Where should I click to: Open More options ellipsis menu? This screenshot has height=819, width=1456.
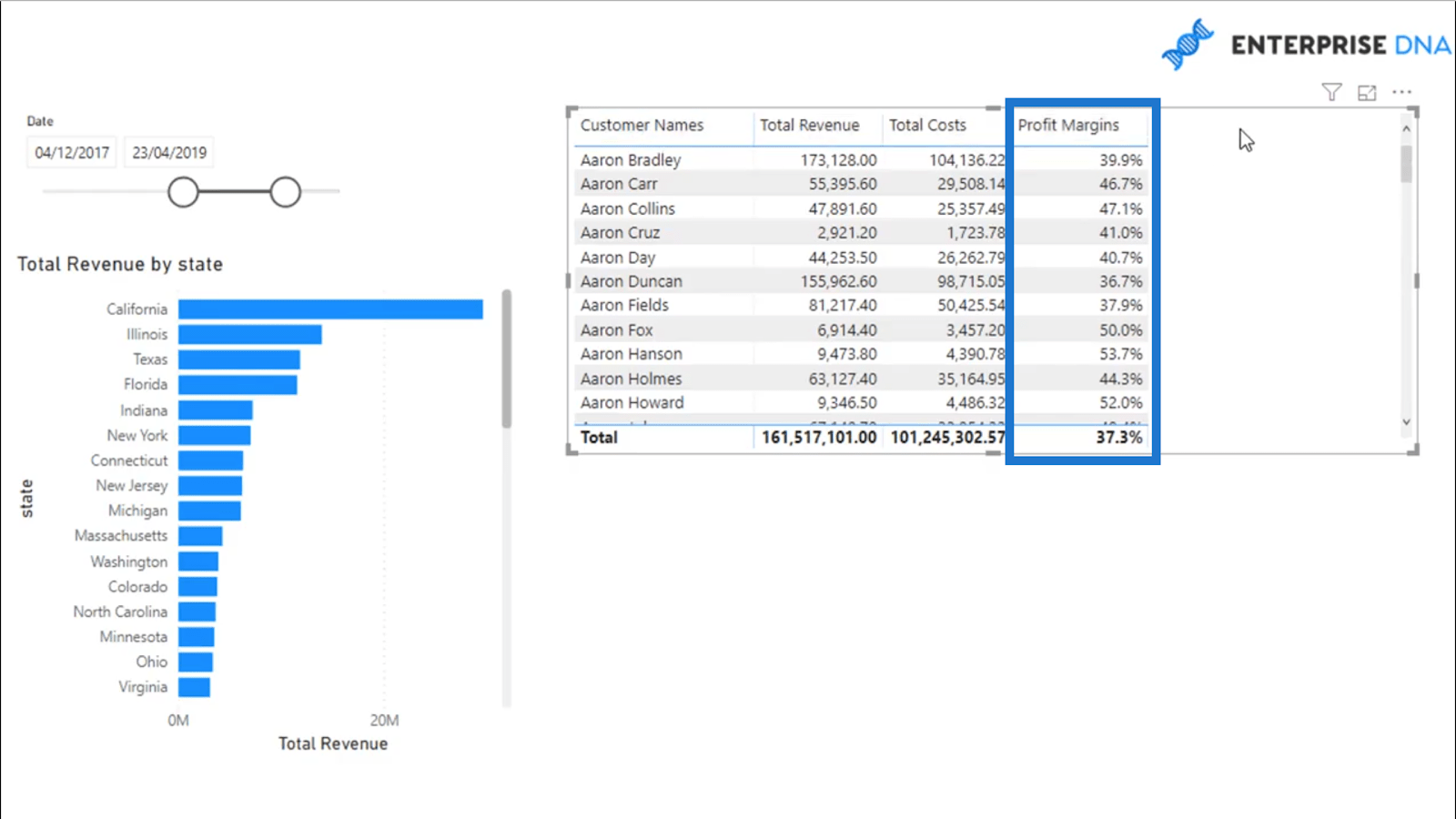tap(1402, 92)
